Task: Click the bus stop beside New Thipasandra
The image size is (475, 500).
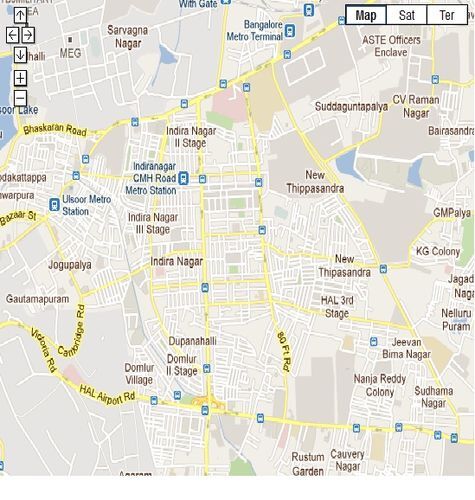Action: [383, 269]
